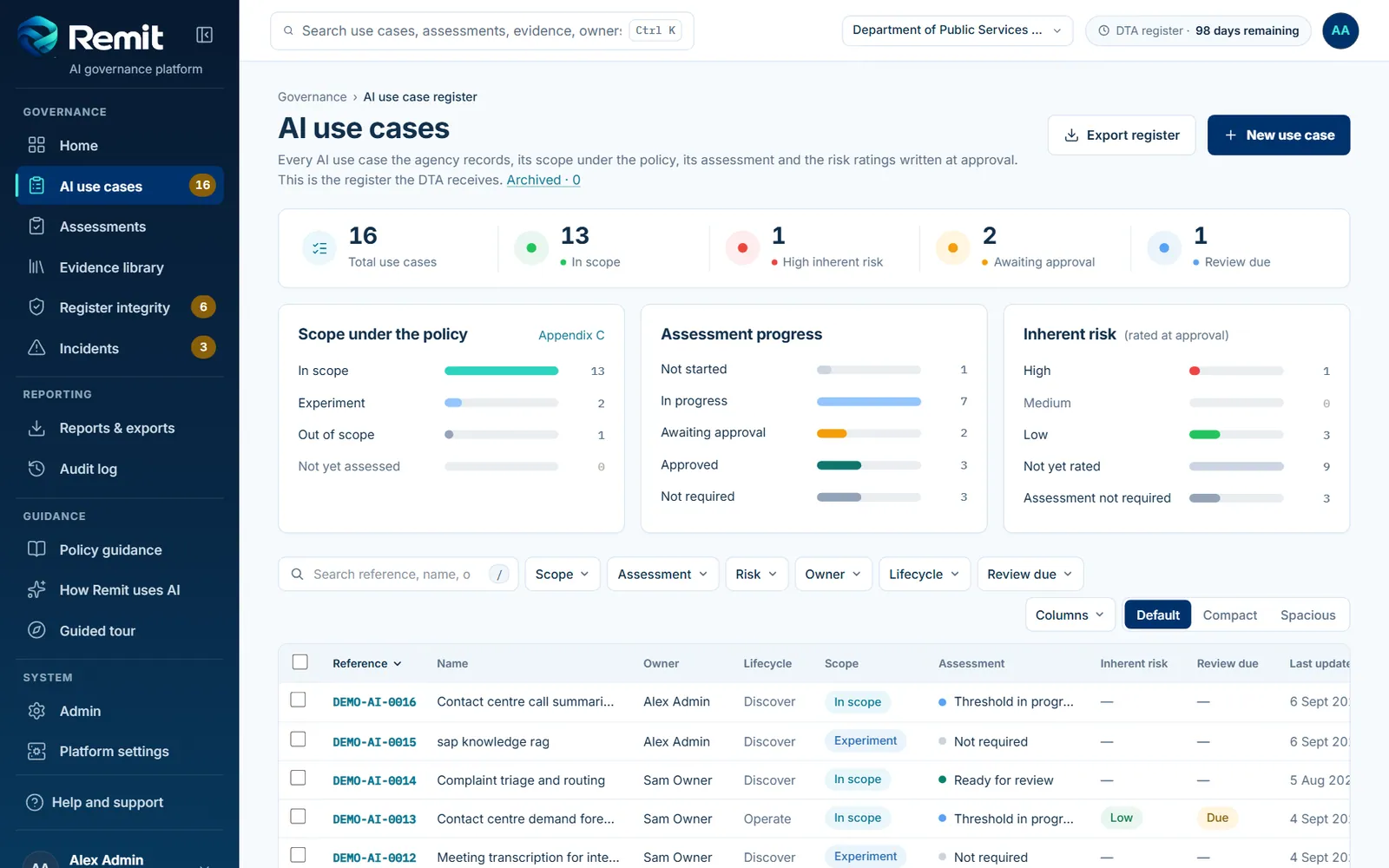This screenshot has width=1389, height=868.
Task: Switch to Spacious density
Action: click(1307, 615)
